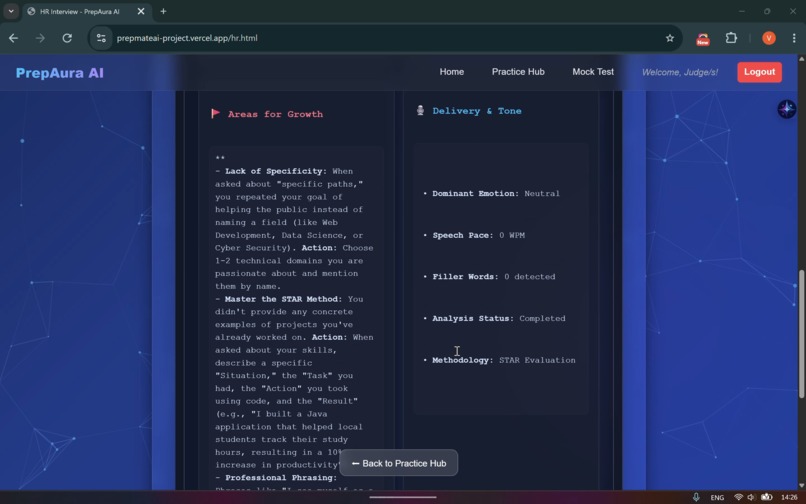Click Back to Practice Hub button
The width and height of the screenshot is (806, 504).
coord(398,463)
